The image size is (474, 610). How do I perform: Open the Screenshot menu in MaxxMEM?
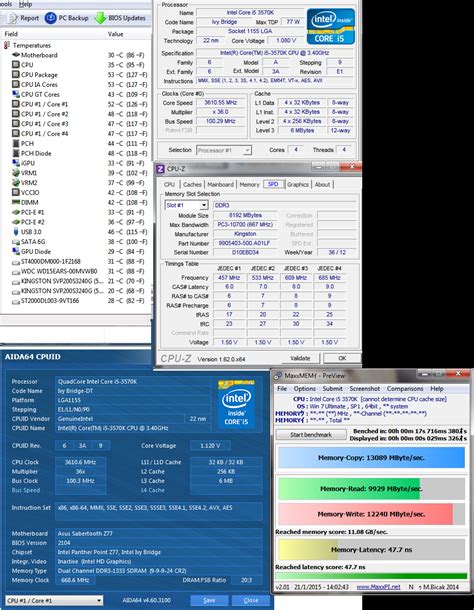(x=364, y=389)
